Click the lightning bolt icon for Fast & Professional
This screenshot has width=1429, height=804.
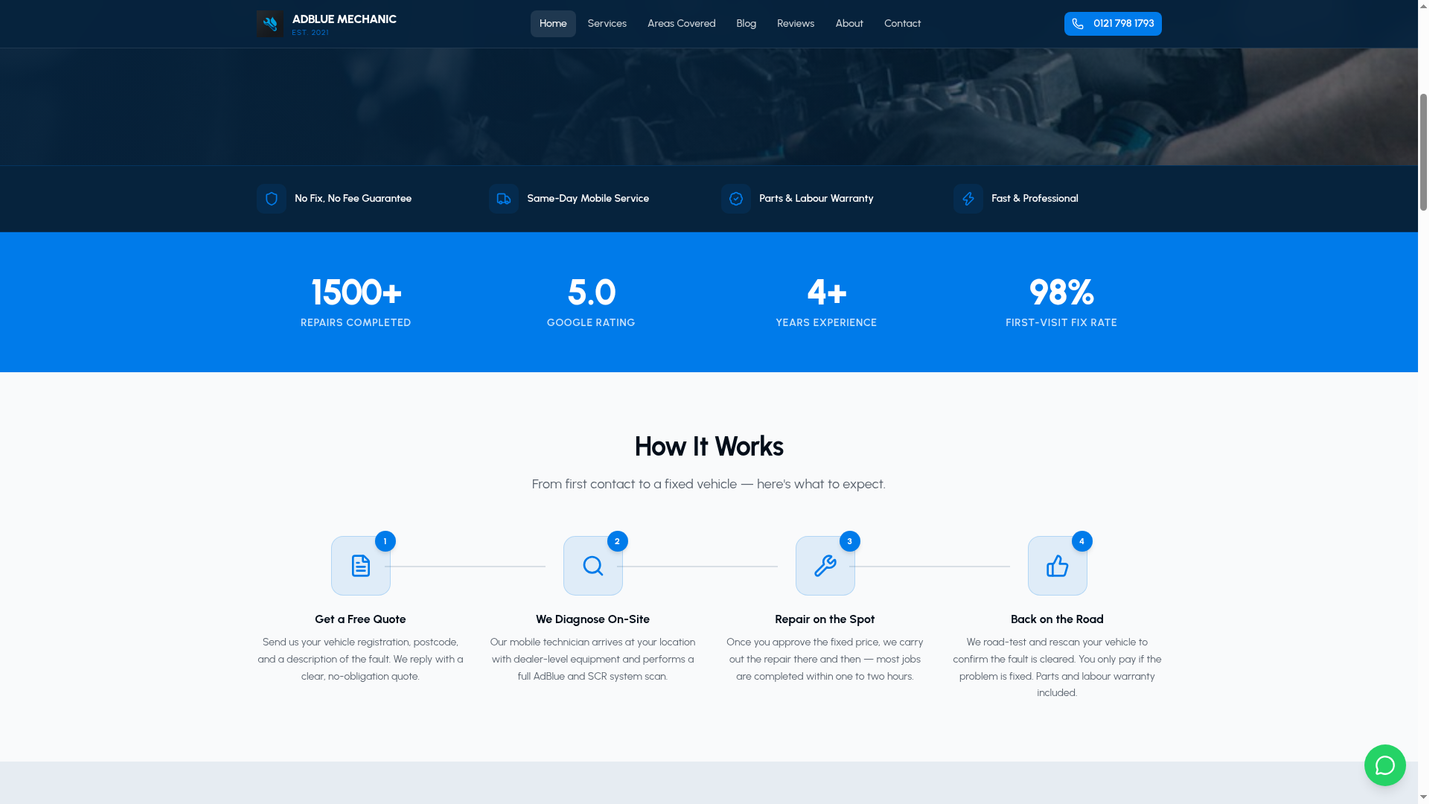tap(968, 199)
